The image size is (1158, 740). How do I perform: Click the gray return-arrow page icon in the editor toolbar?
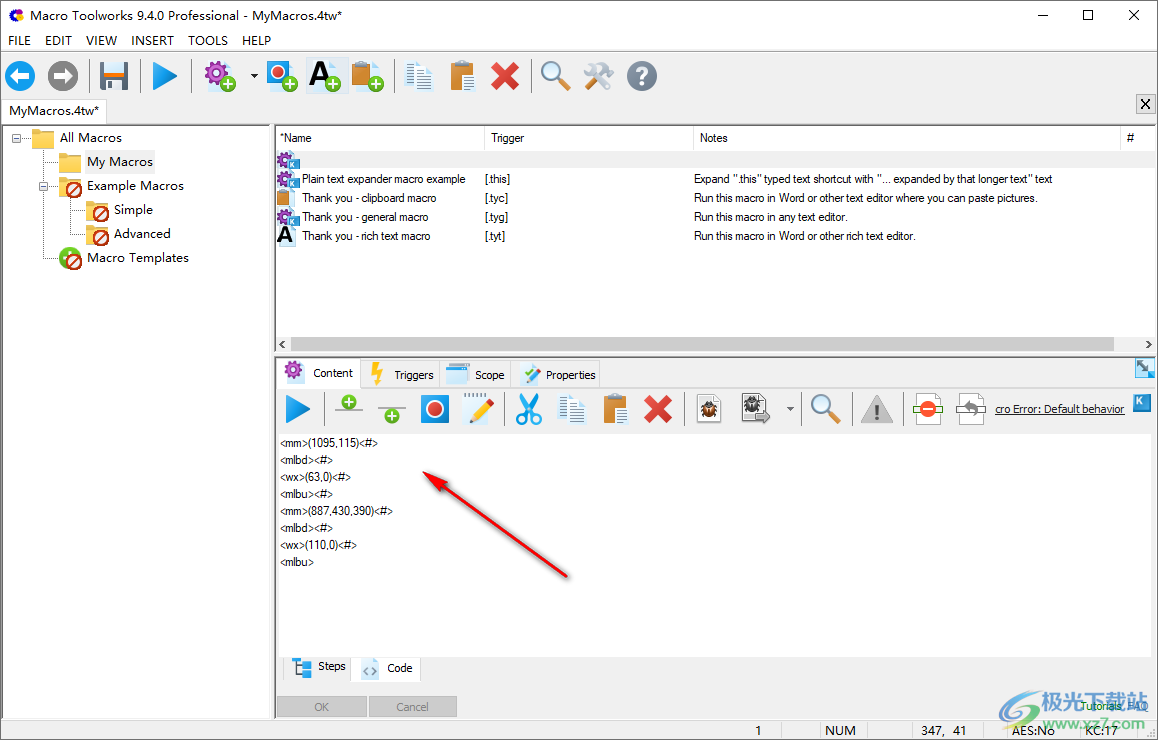tap(970, 409)
